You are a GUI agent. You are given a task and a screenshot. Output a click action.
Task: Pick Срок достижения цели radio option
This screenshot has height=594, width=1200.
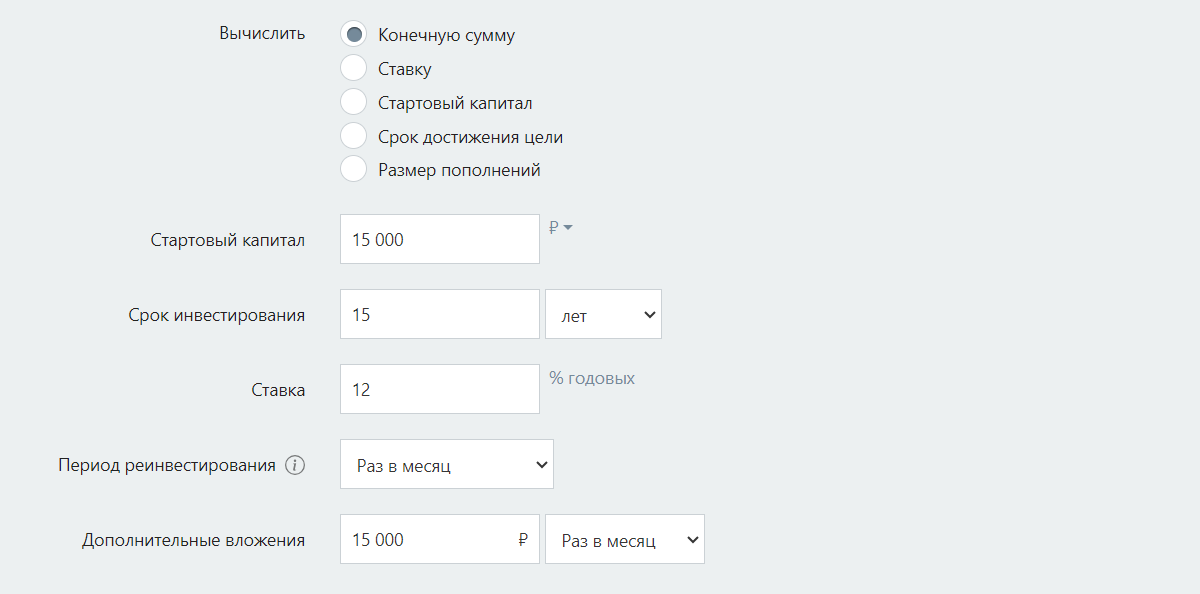[x=353, y=136]
